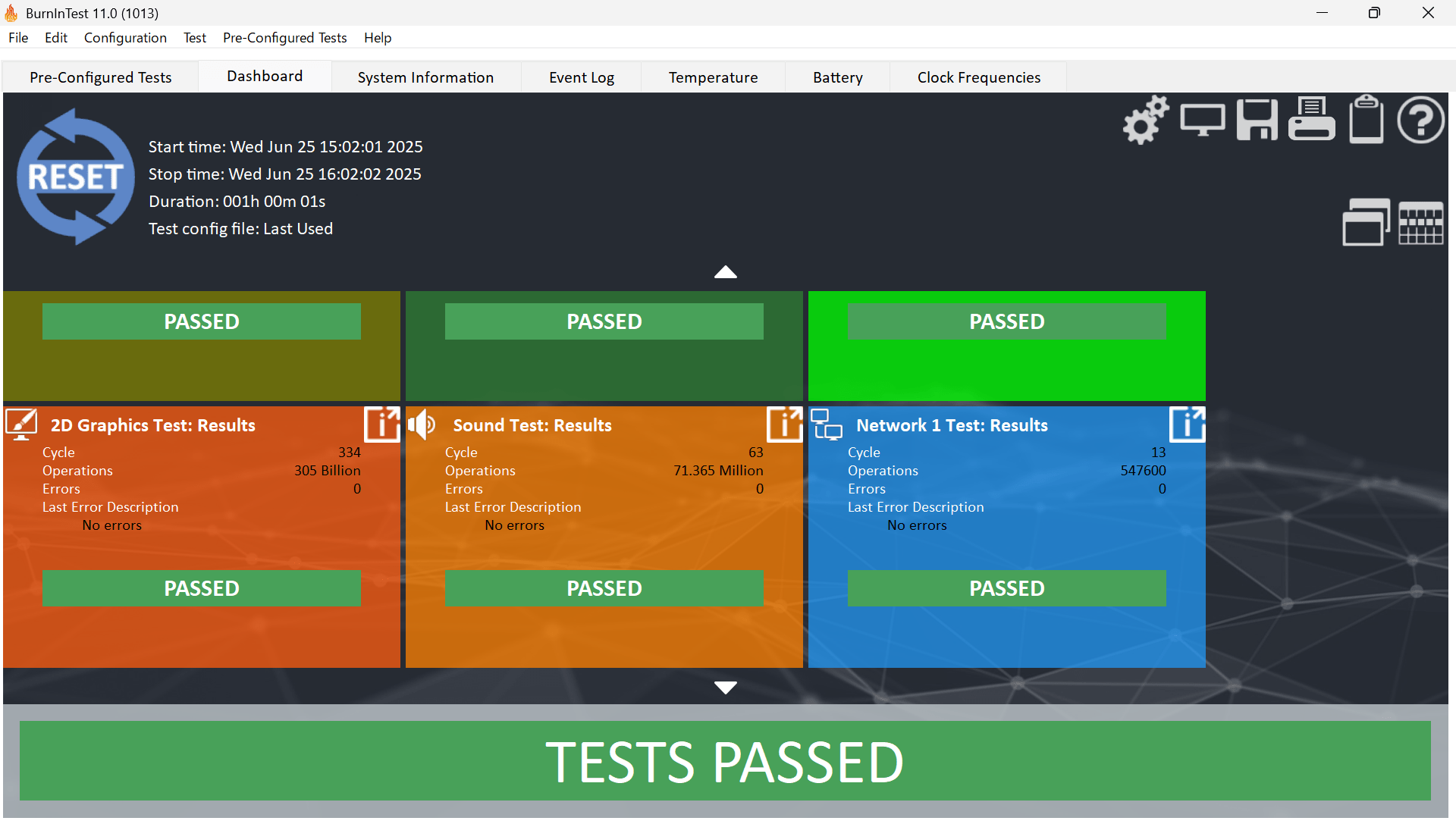Open the Test menu
The width and height of the screenshot is (1456, 824).
(195, 38)
